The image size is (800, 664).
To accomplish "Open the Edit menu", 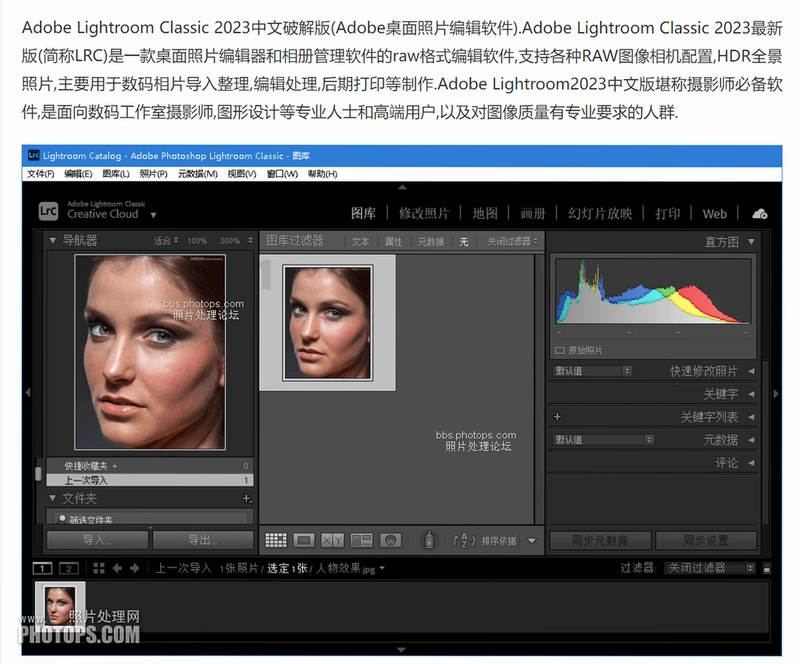I will pos(78,174).
